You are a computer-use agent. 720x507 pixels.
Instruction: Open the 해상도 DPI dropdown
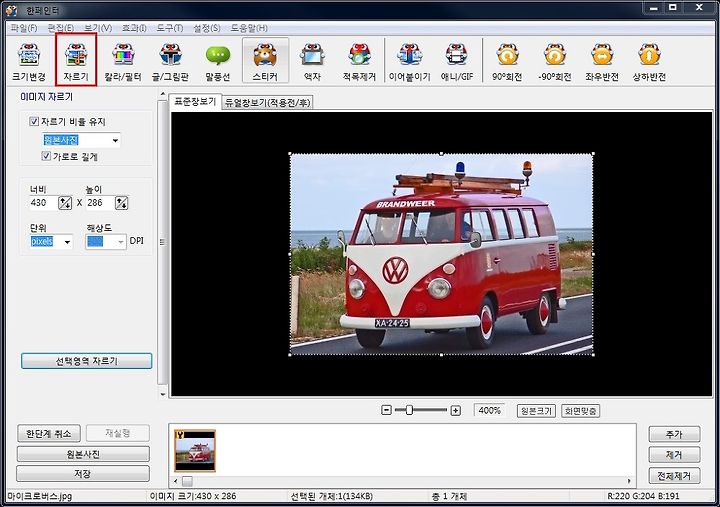click(x=106, y=241)
